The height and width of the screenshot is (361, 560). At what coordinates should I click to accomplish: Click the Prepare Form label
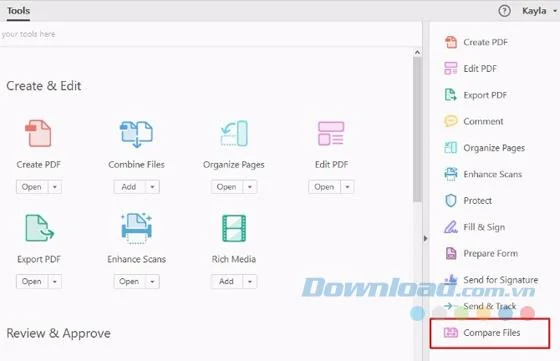490,253
